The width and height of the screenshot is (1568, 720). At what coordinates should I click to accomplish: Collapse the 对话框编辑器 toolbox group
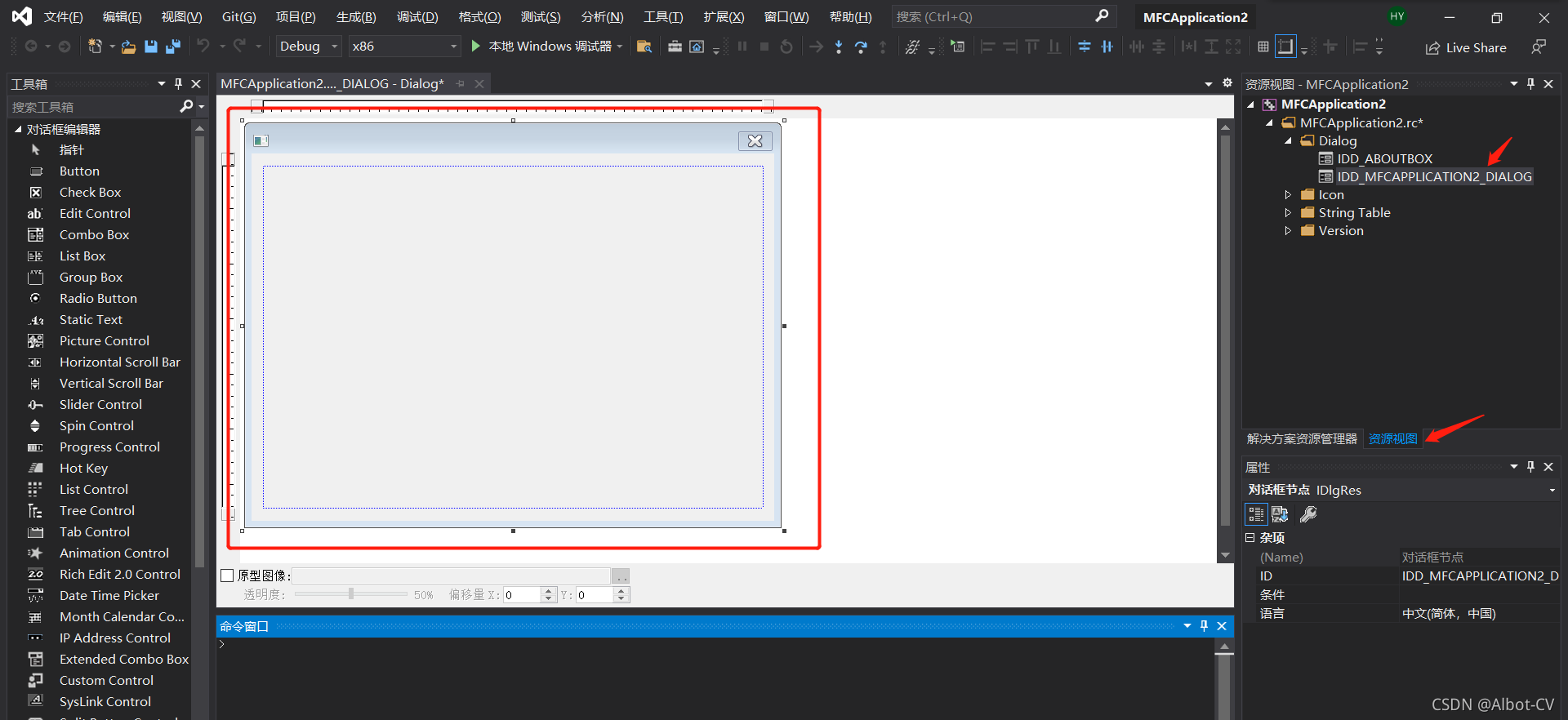pos(18,129)
